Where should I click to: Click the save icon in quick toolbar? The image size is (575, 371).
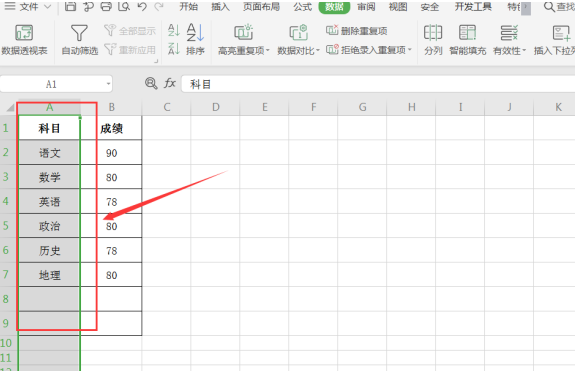coord(70,6)
